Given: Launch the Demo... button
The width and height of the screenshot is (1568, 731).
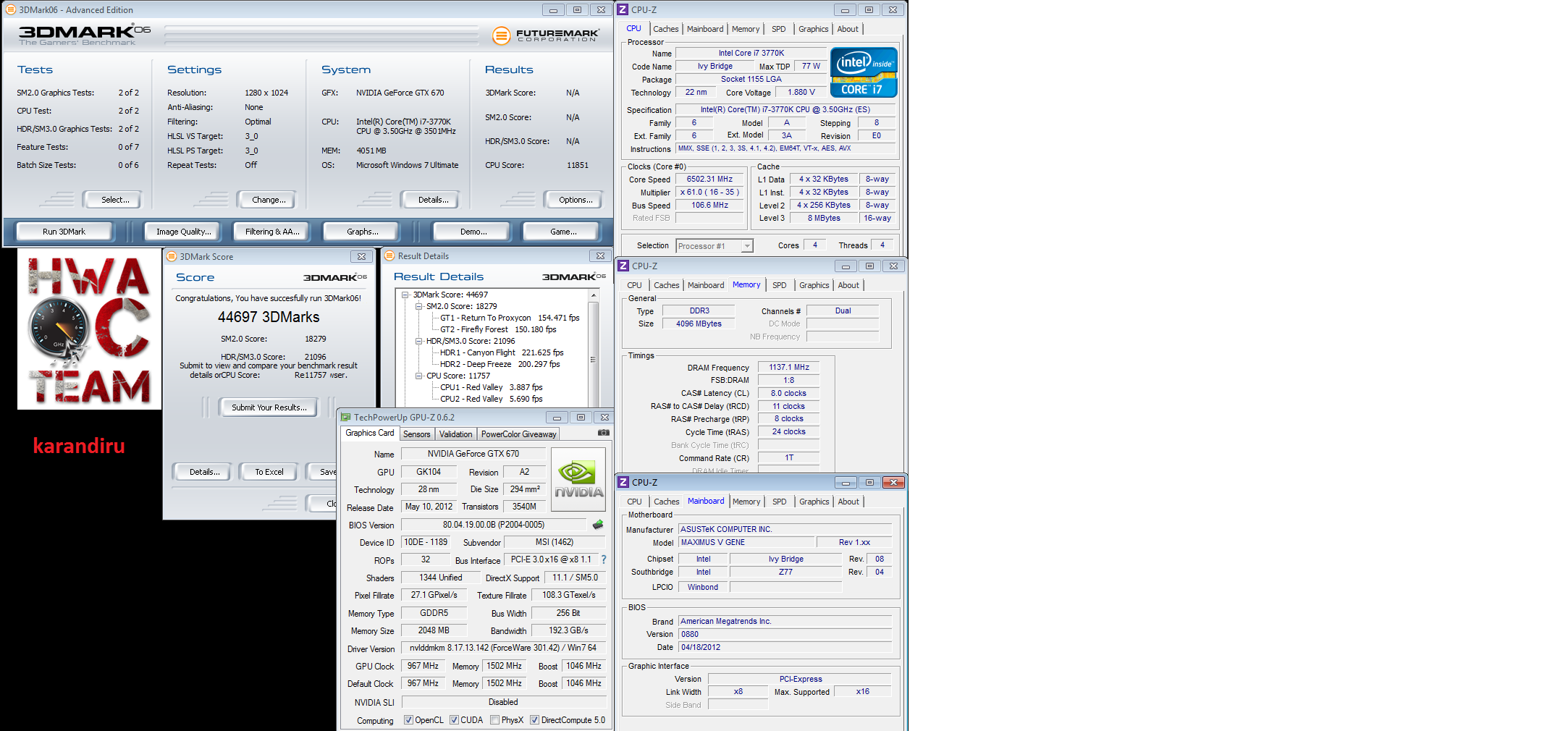Looking at the screenshot, I should 473,232.
